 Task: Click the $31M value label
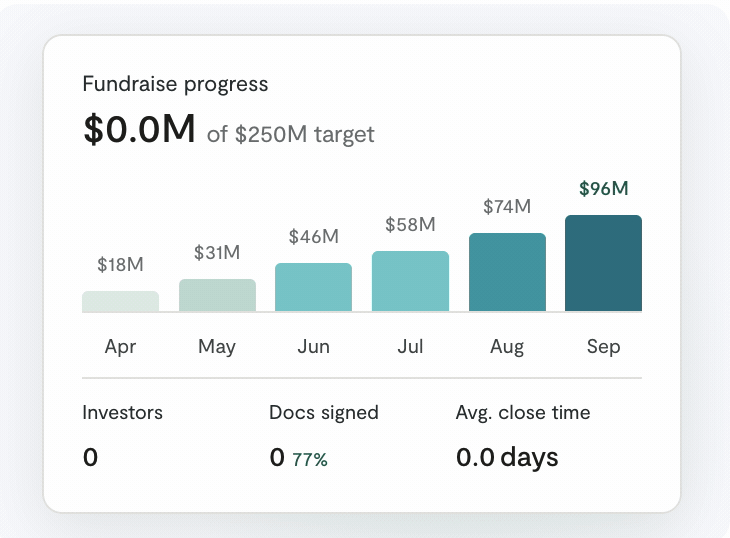point(217,253)
